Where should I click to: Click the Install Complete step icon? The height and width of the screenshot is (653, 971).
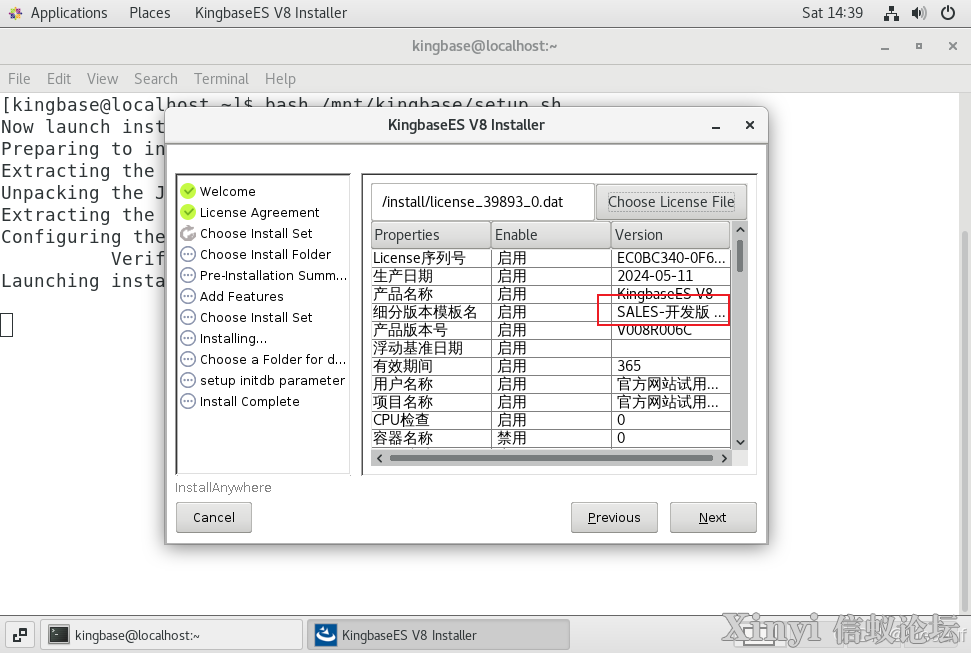[x=188, y=401]
